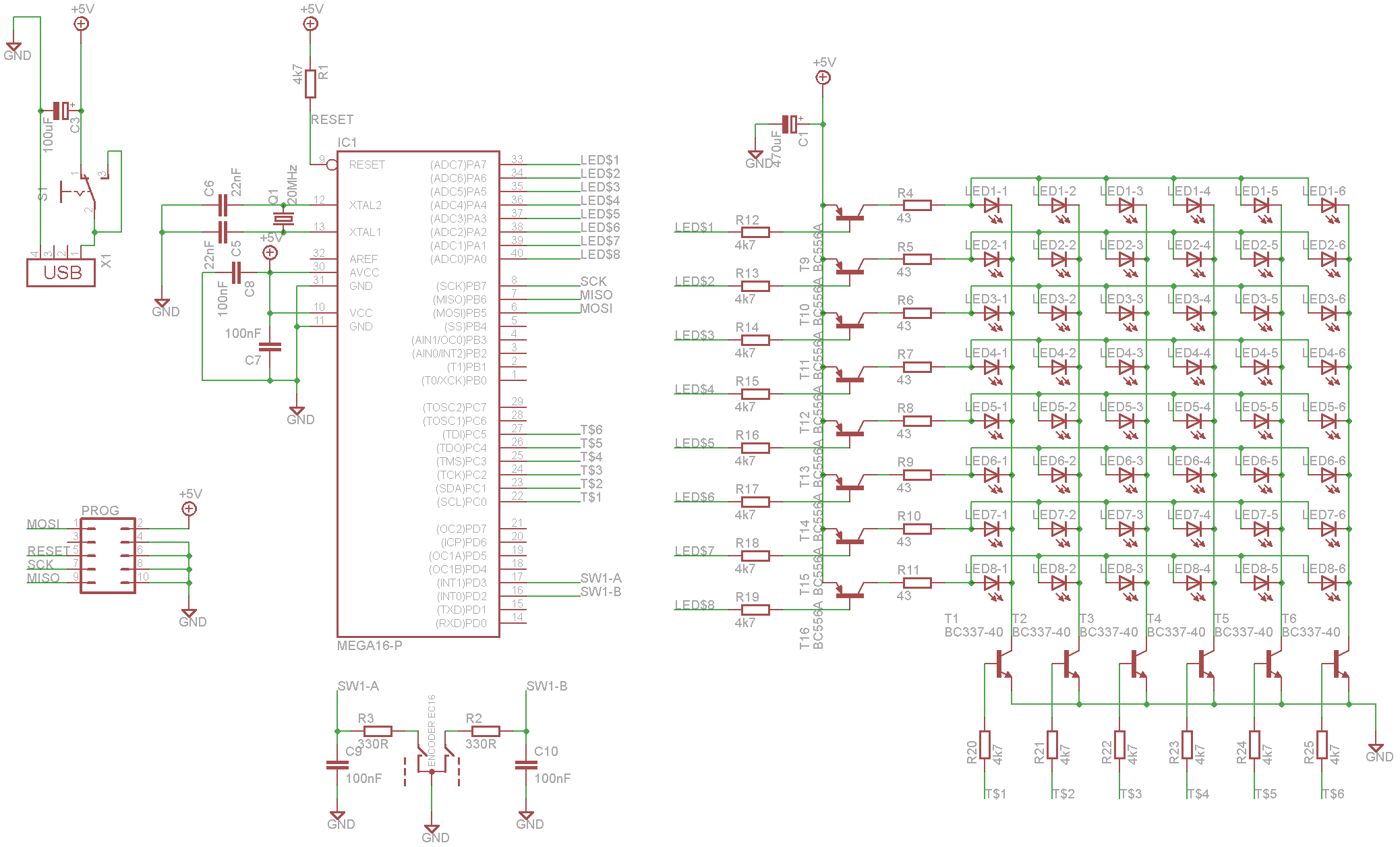Click capacitor C9 100nF symbol
The height and width of the screenshot is (847, 1400).
[x=335, y=765]
